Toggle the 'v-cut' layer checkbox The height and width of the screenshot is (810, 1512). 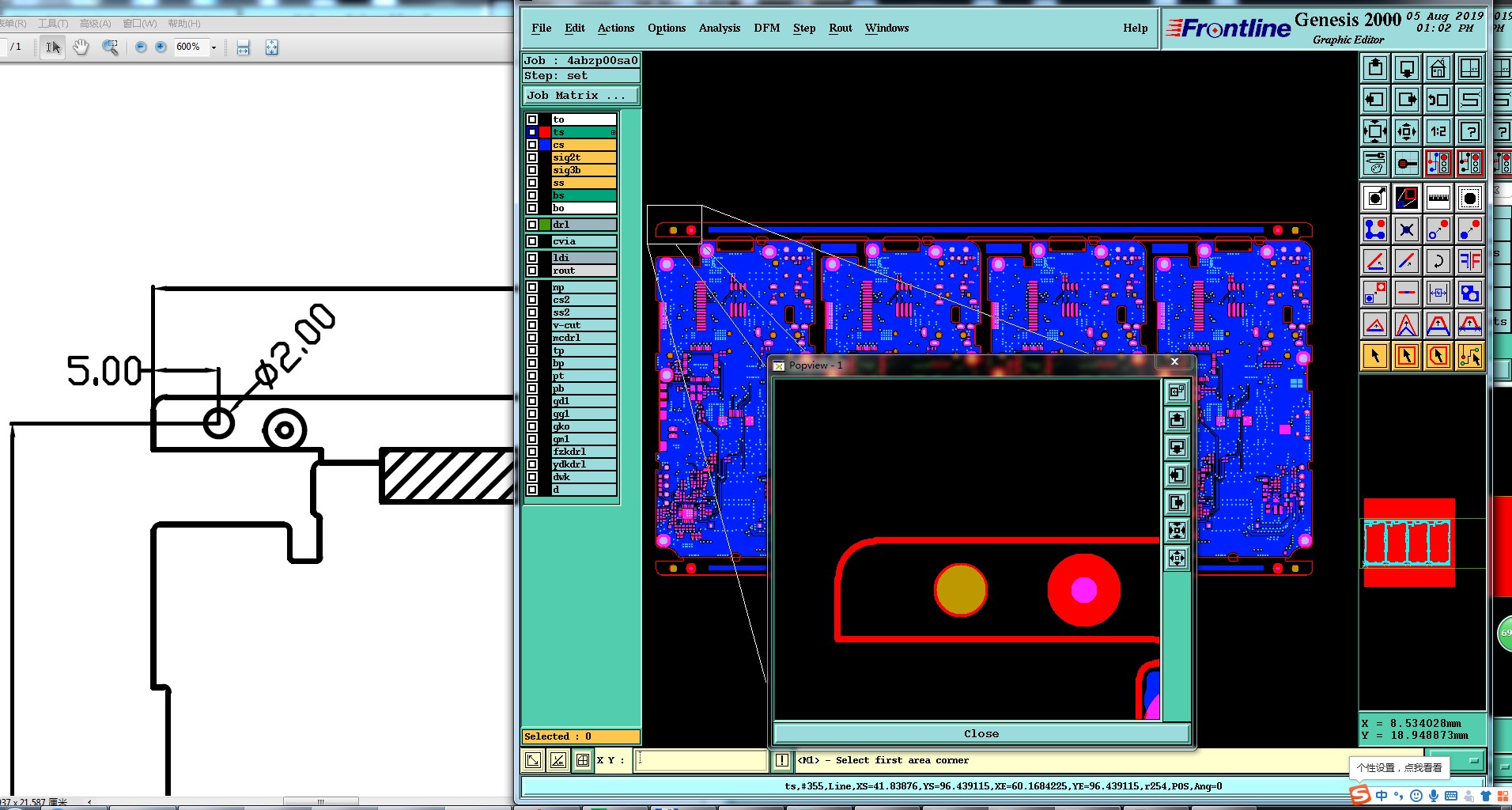pyautogui.click(x=532, y=325)
